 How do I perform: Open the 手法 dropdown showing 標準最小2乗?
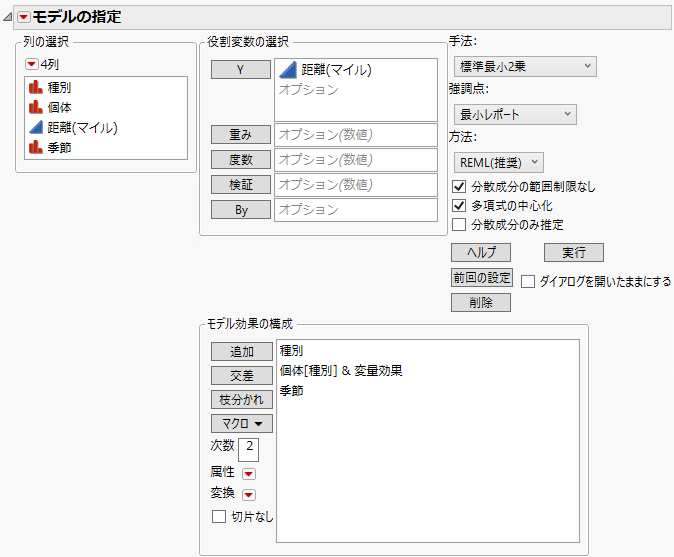point(524,67)
